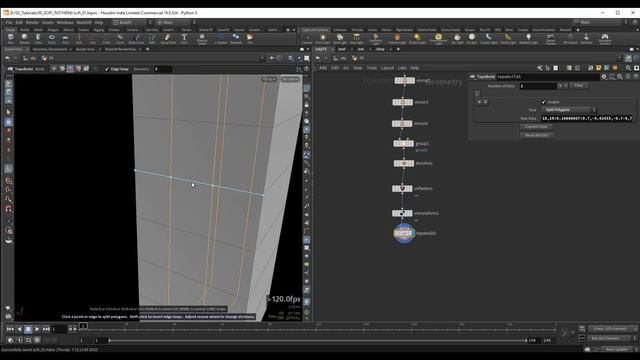This screenshot has width=640, height=360.
Task: Click the group2 node
Action: 404,144
